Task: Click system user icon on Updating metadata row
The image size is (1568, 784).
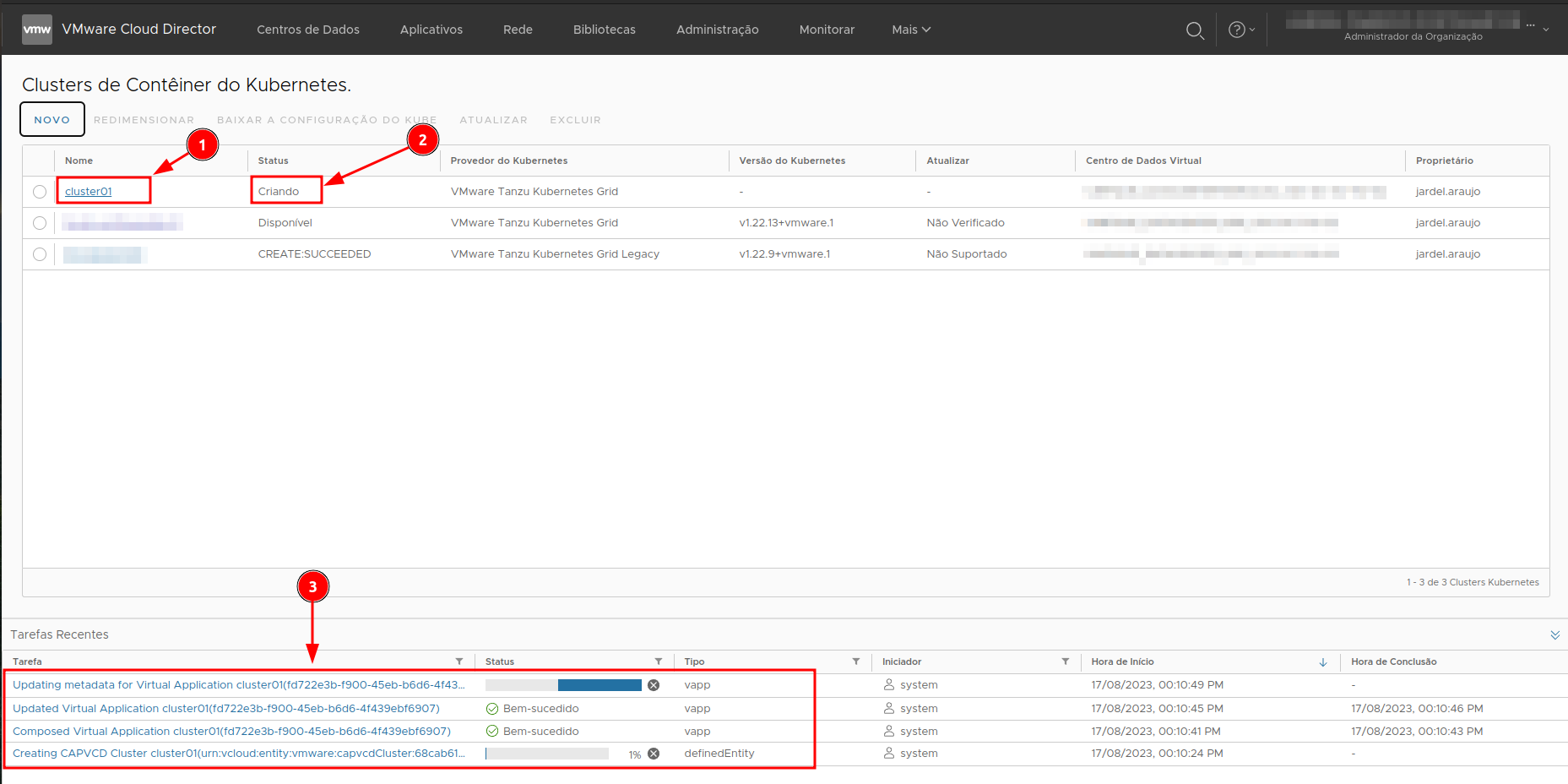Action: (889, 684)
